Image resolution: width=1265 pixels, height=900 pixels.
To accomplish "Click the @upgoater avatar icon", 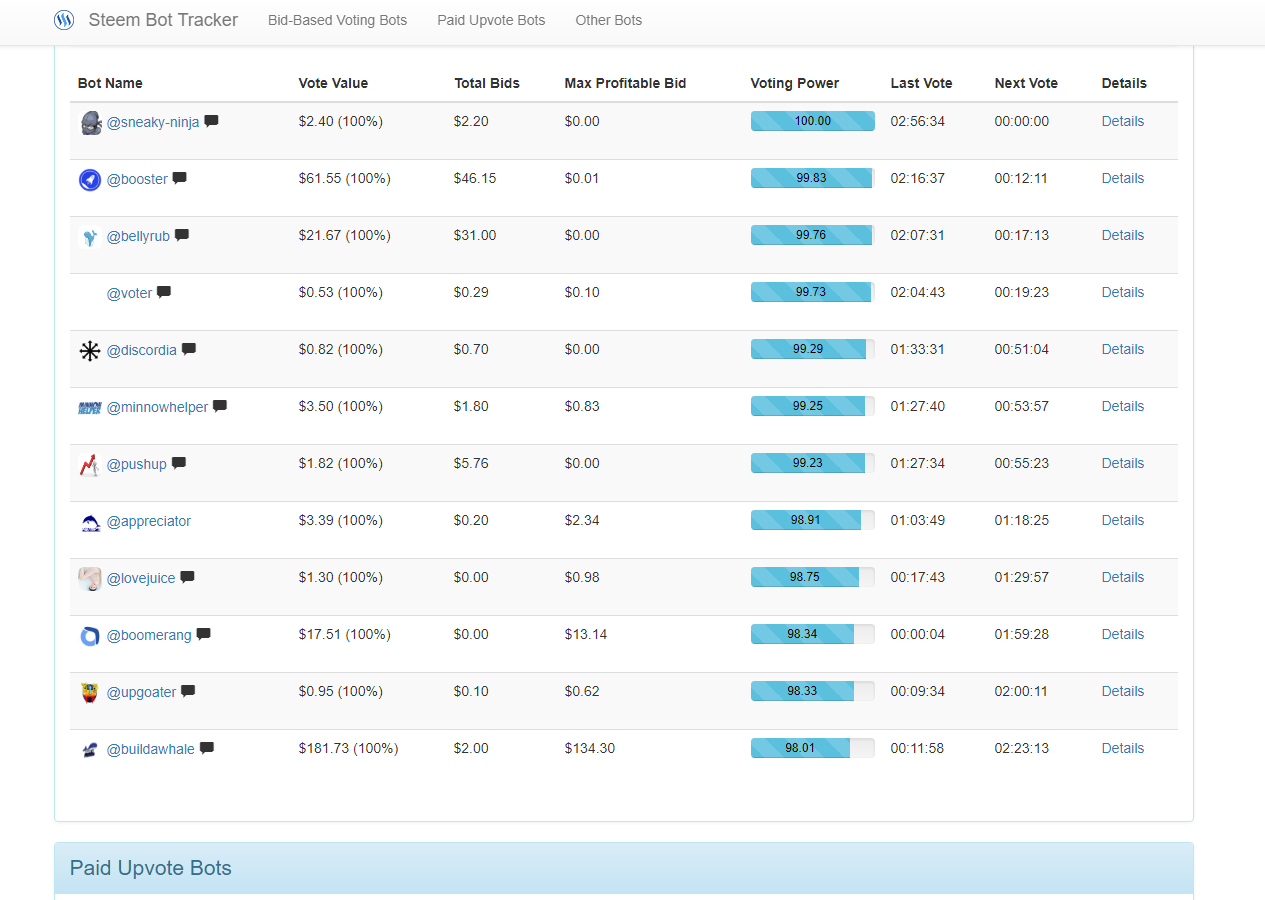I will coord(90,693).
